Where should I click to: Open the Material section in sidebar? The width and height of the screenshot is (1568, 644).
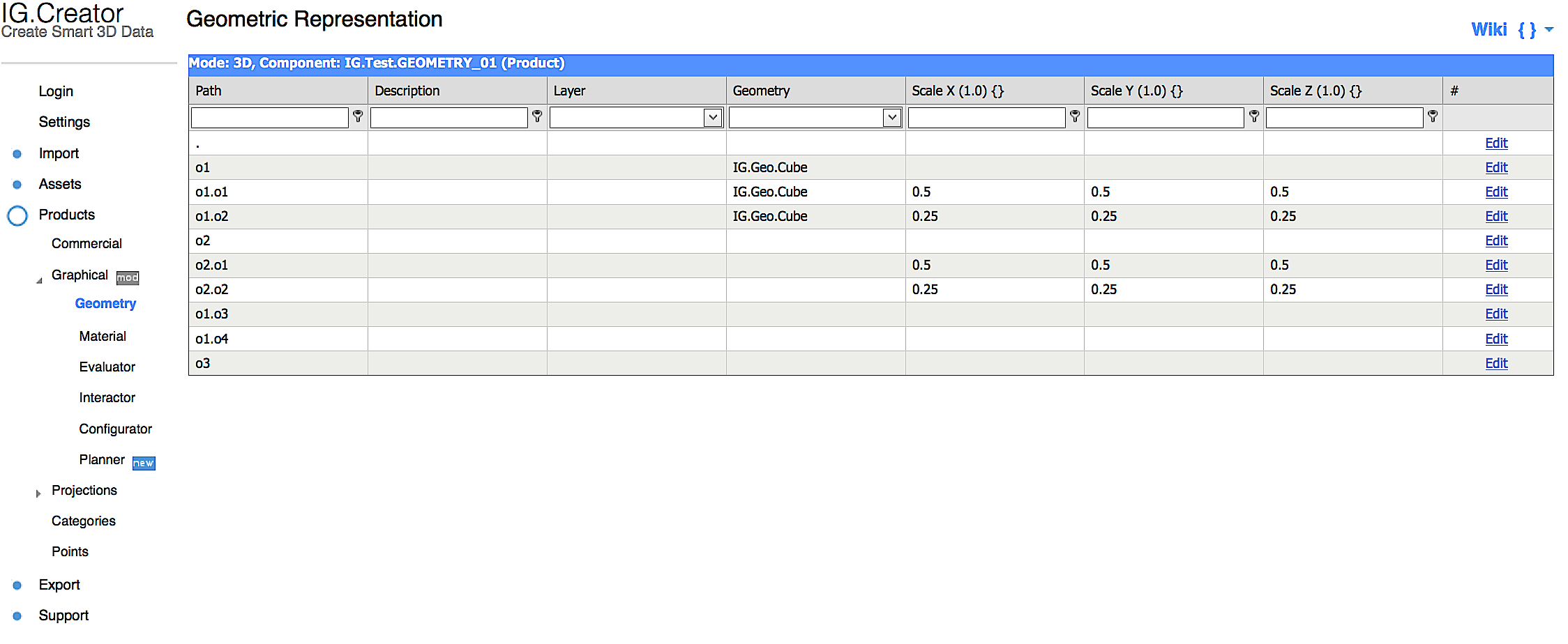103,337
